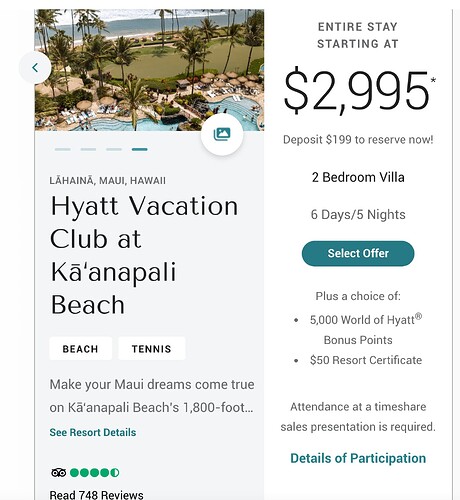Click the previous image arrow
This screenshot has height=500, width=460.
click(x=35, y=68)
